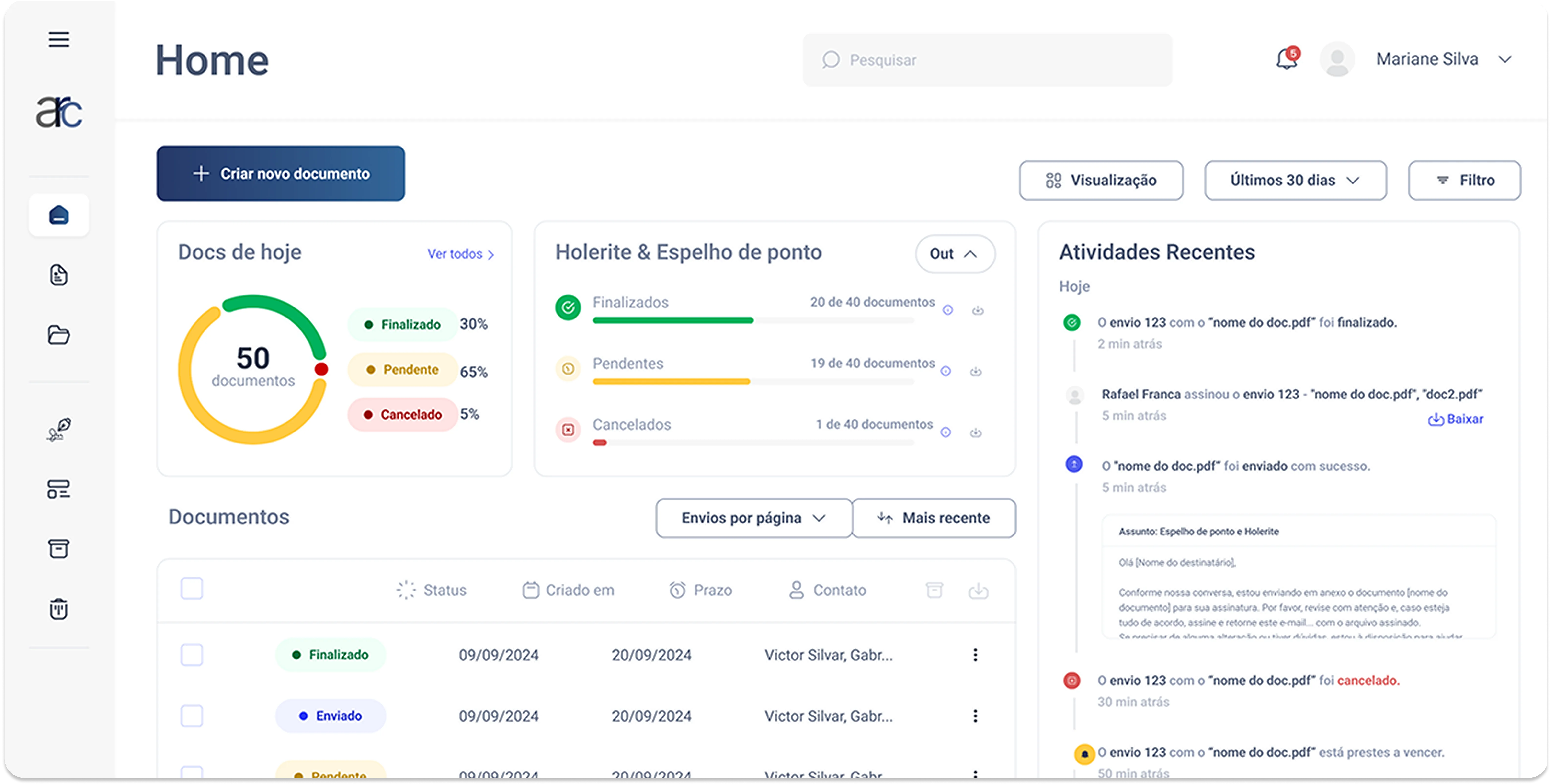Open the signature pen icon in sidebar
This screenshot has height=784, width=1550.
(x=59, y=429)
